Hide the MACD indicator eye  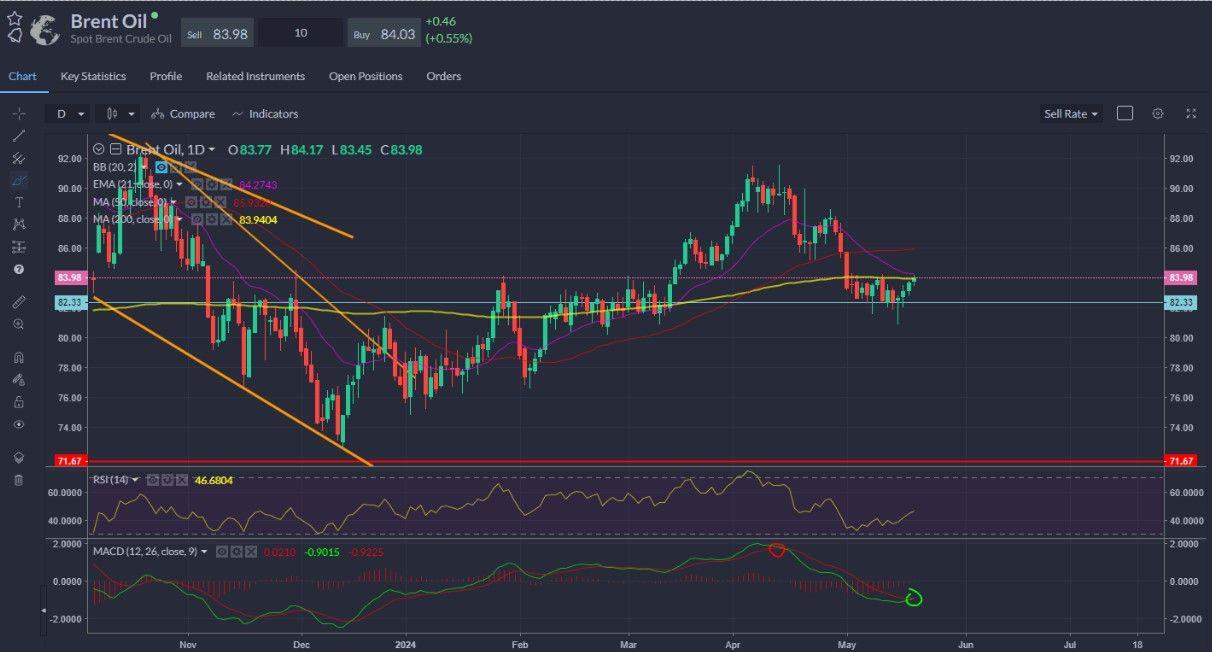[220, 551]
